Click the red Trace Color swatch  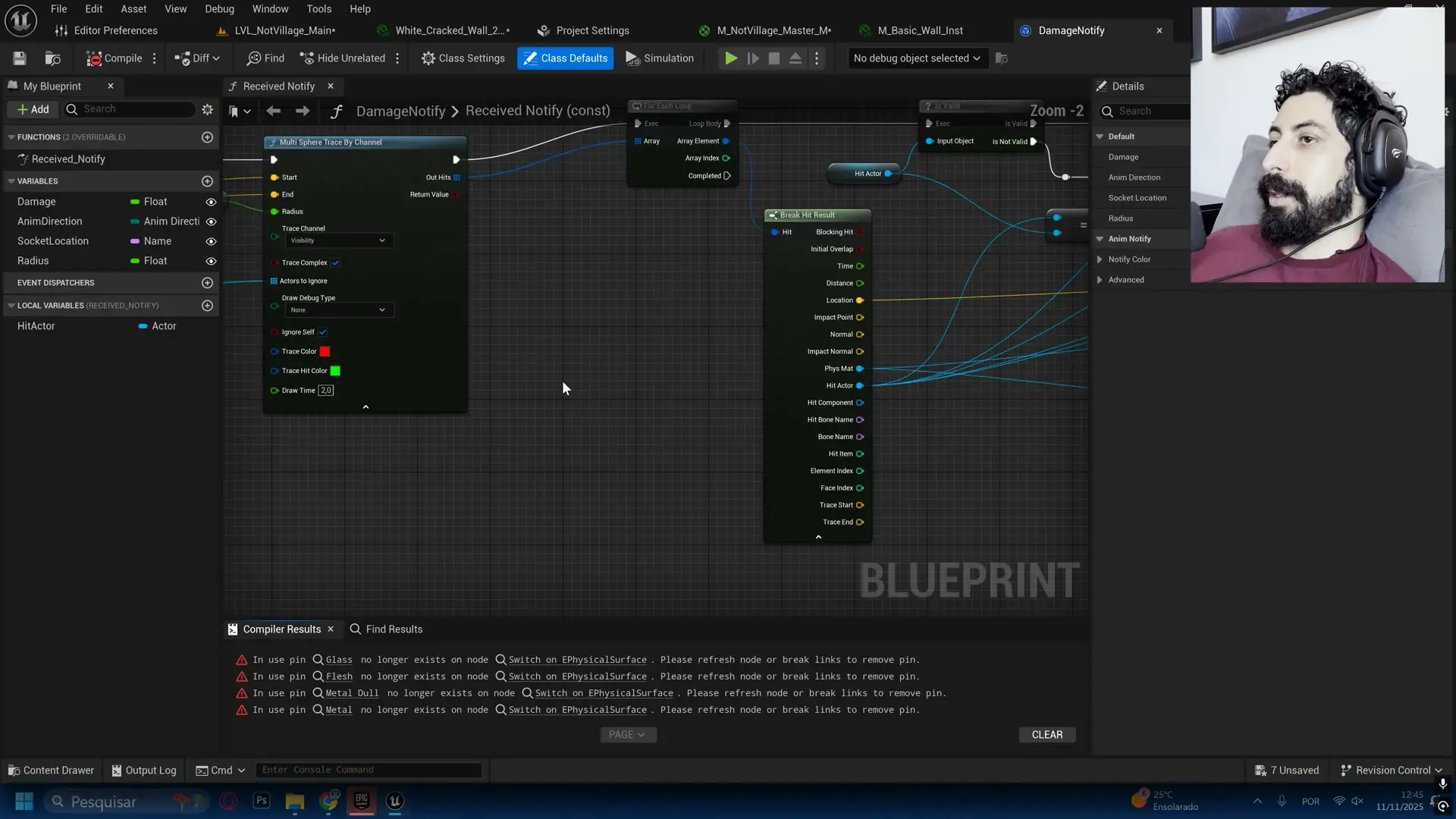(325, 351)
